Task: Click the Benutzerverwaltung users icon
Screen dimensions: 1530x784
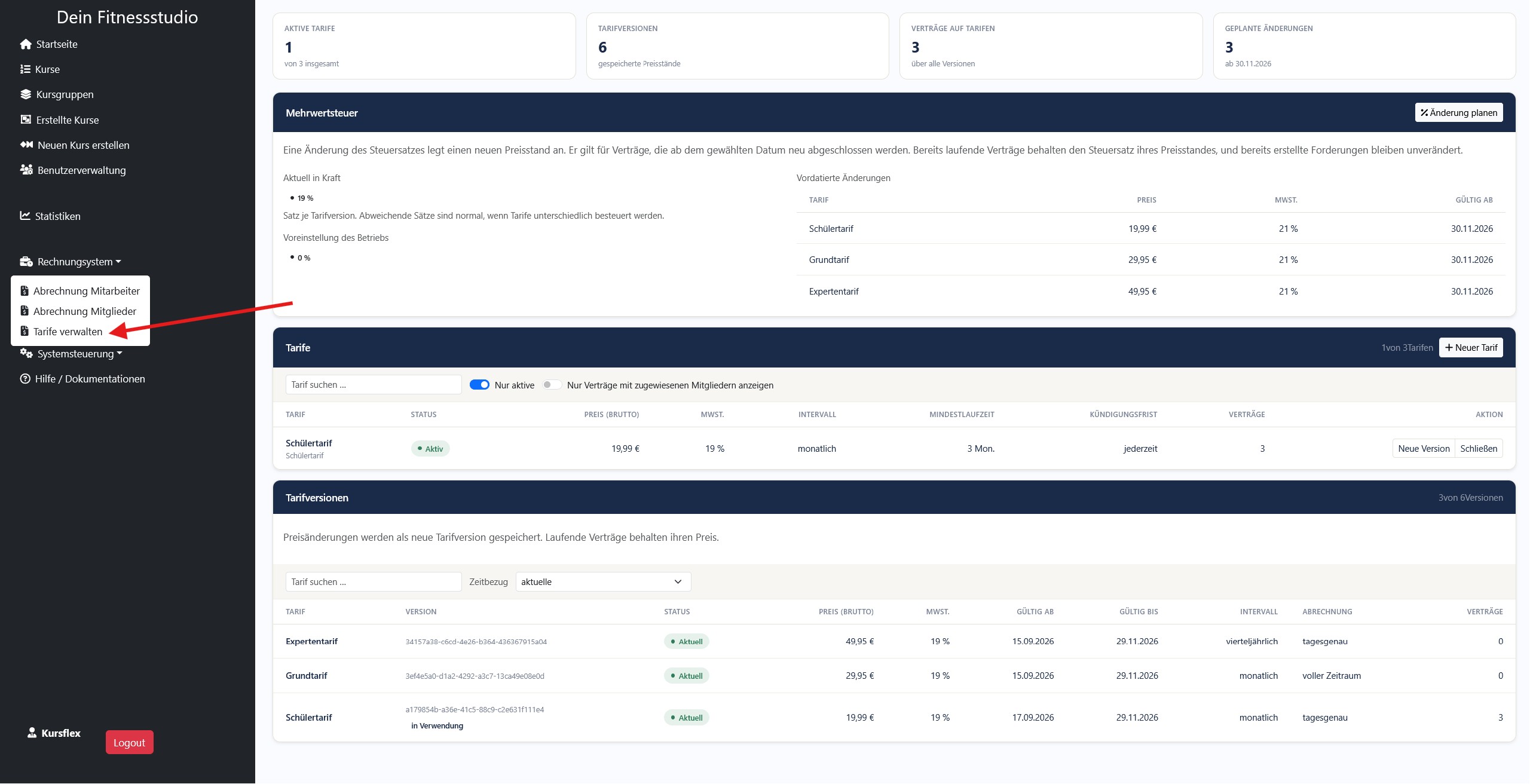Action: click(x=26, y=170)
